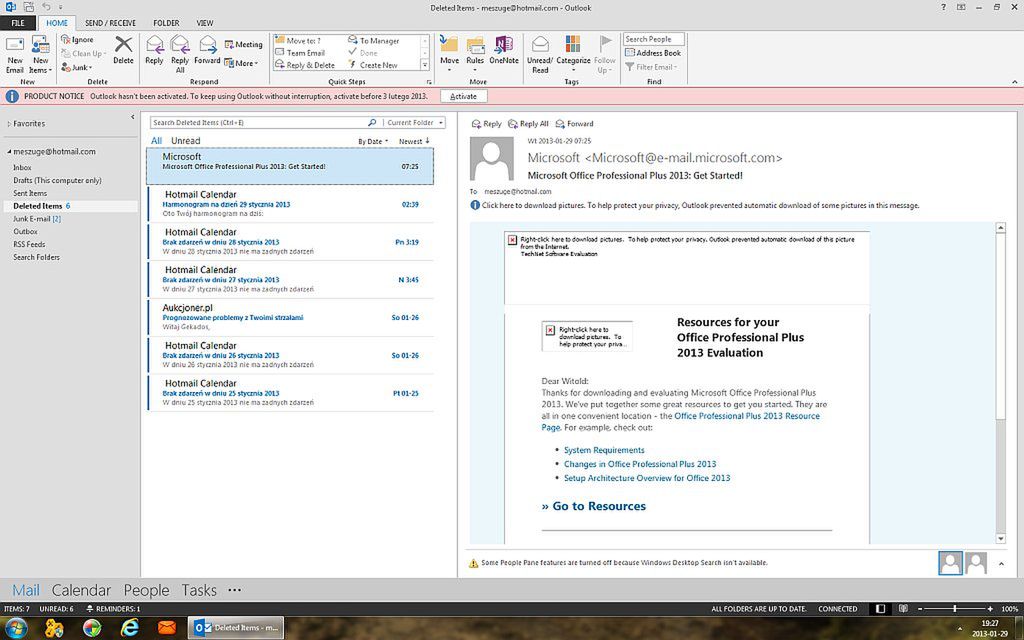
Task: Open Junk dropdown in Delete group
Action: tap(77, 67)
